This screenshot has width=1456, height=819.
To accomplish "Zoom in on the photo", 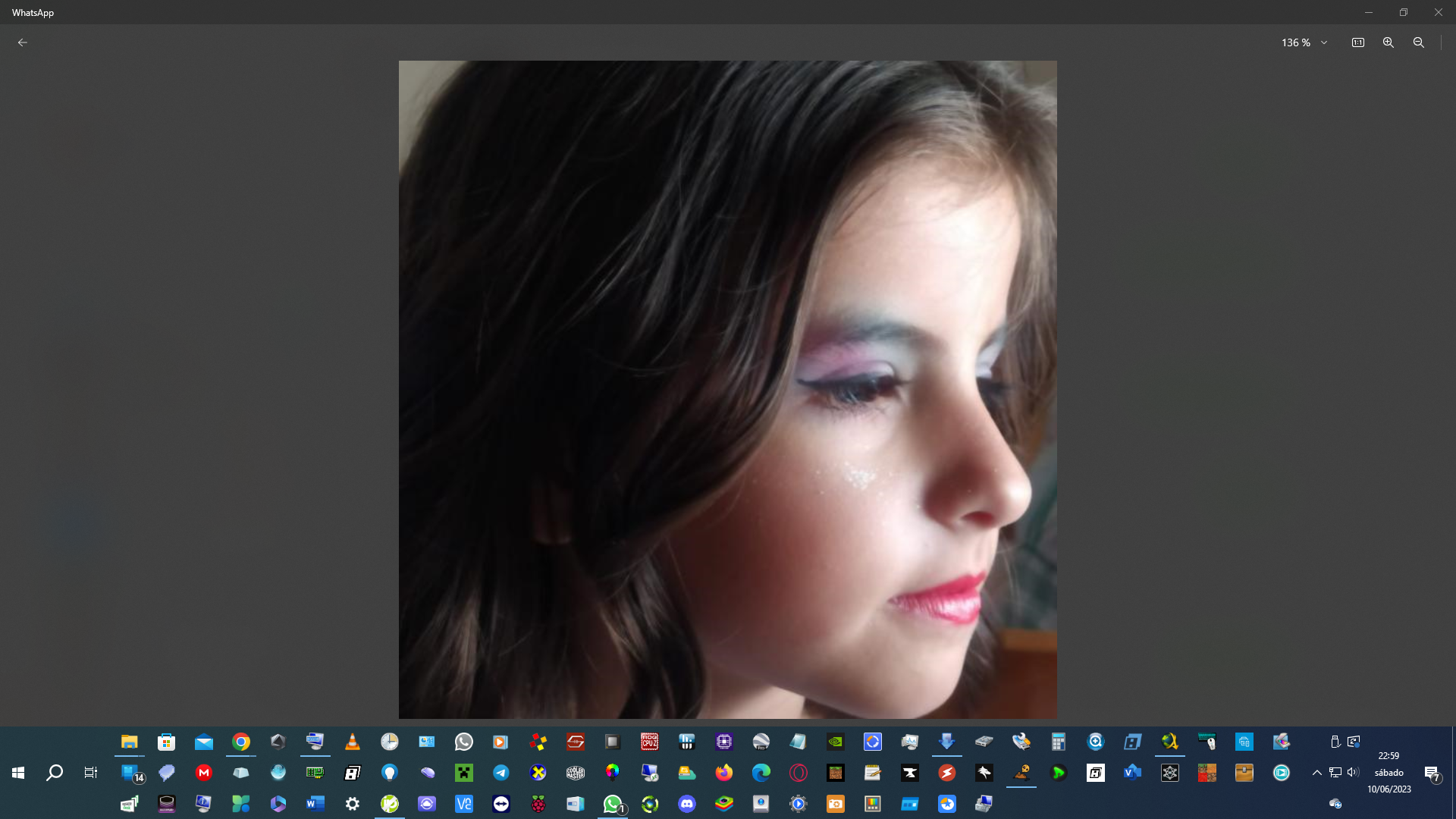I will click(1389, 42).
